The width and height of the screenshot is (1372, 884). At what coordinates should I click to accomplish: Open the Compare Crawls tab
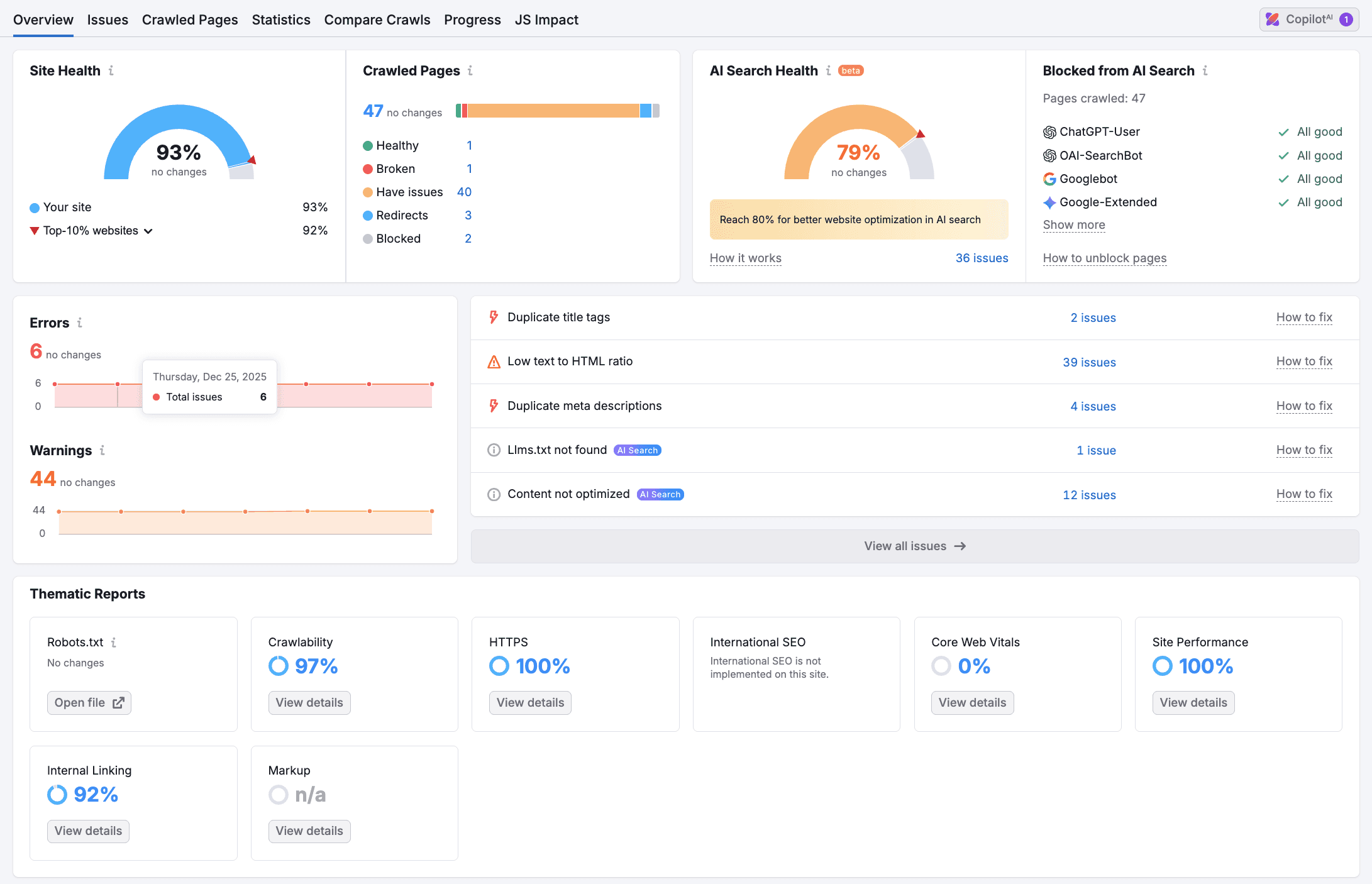tap(377, 19)
